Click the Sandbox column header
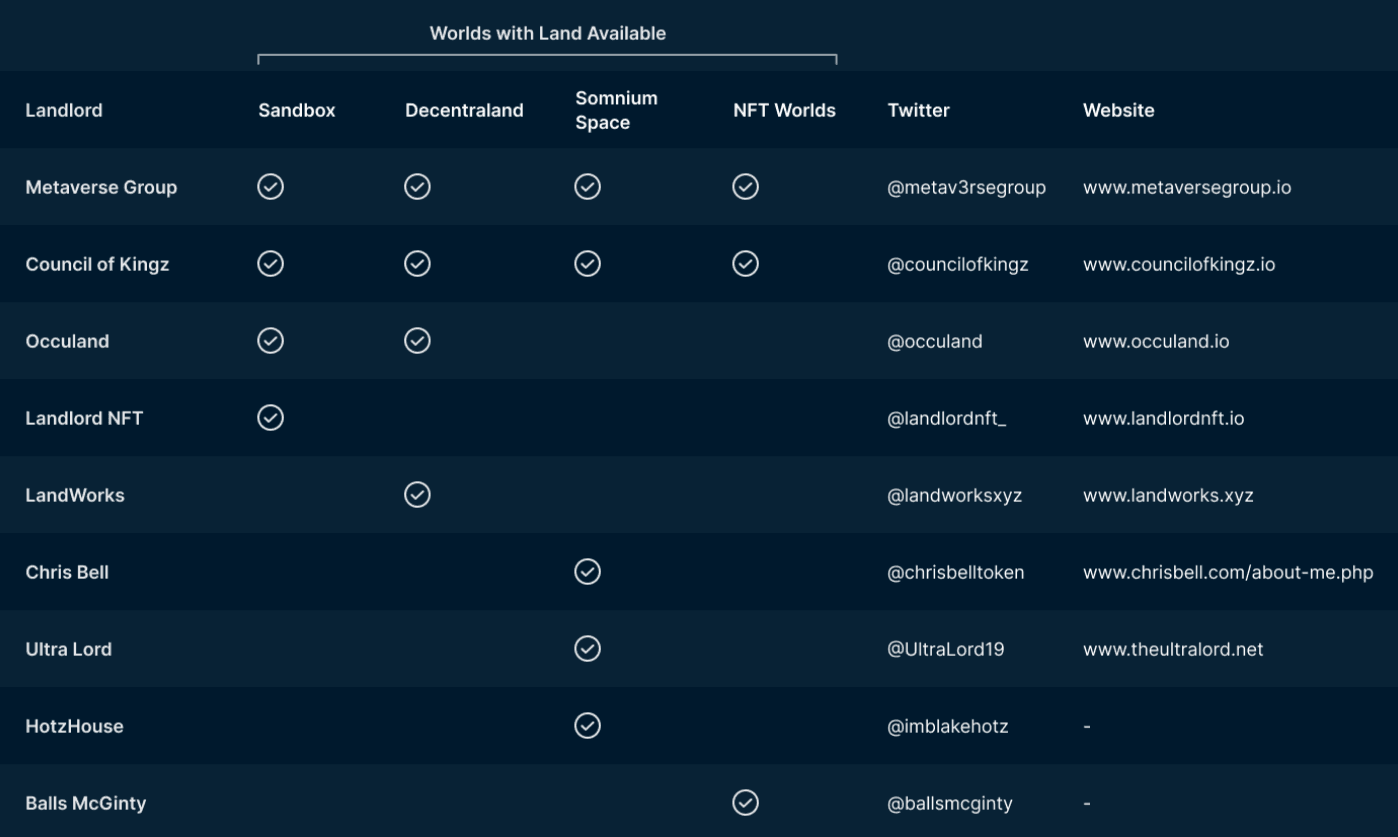 coord(296,110)
